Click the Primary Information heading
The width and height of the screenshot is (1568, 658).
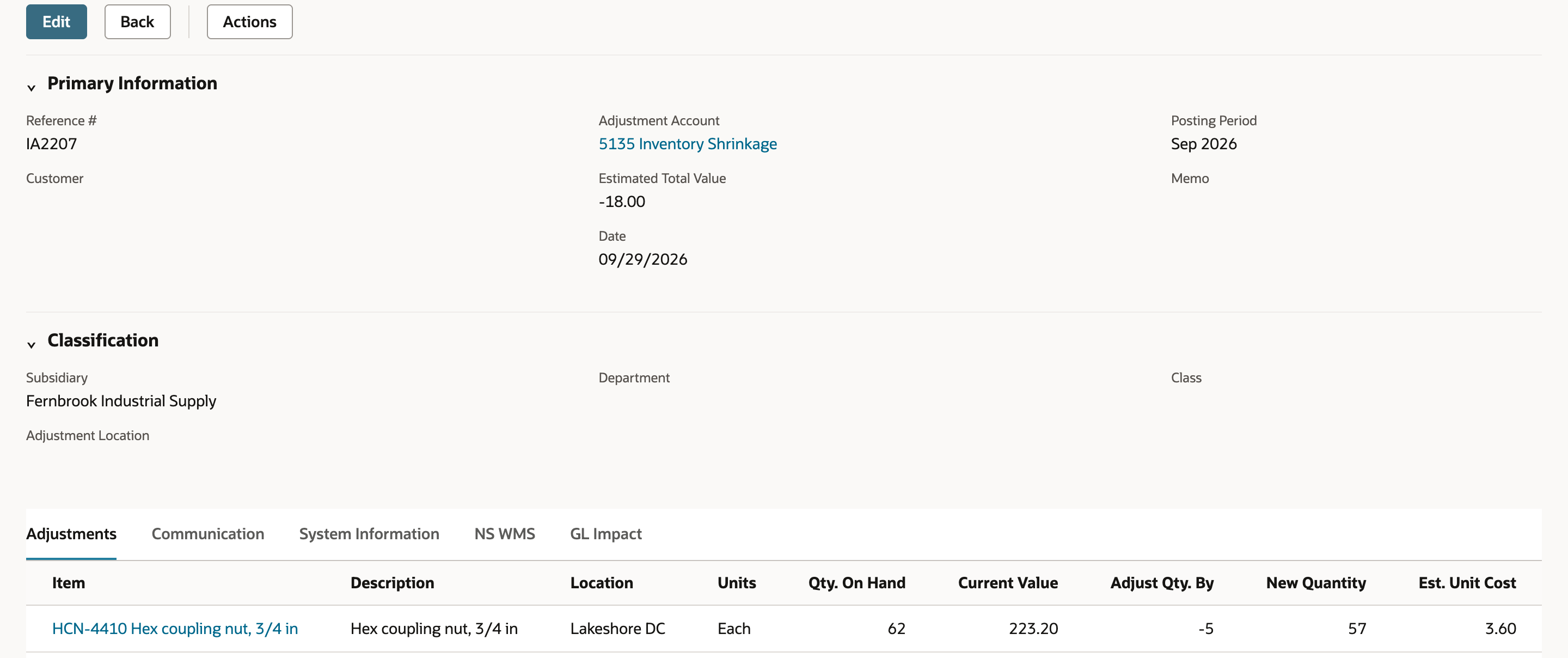point(132,83)
